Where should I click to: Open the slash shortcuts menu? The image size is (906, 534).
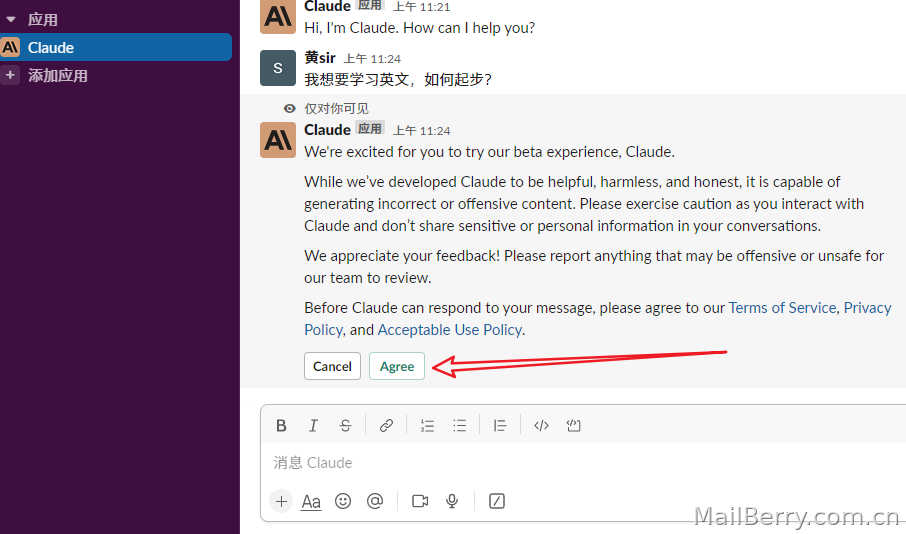[497, 501]
